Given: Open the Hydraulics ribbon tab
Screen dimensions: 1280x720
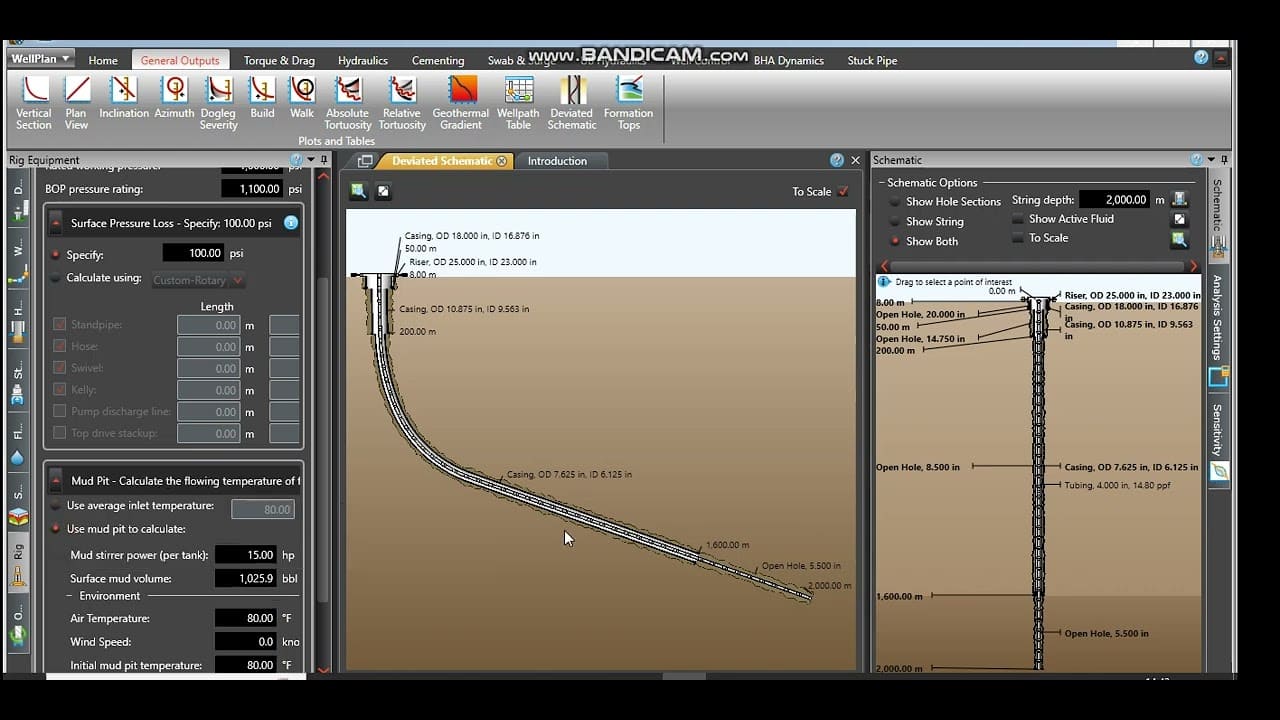Looking at the screenshot, I should tap(363, 60).
